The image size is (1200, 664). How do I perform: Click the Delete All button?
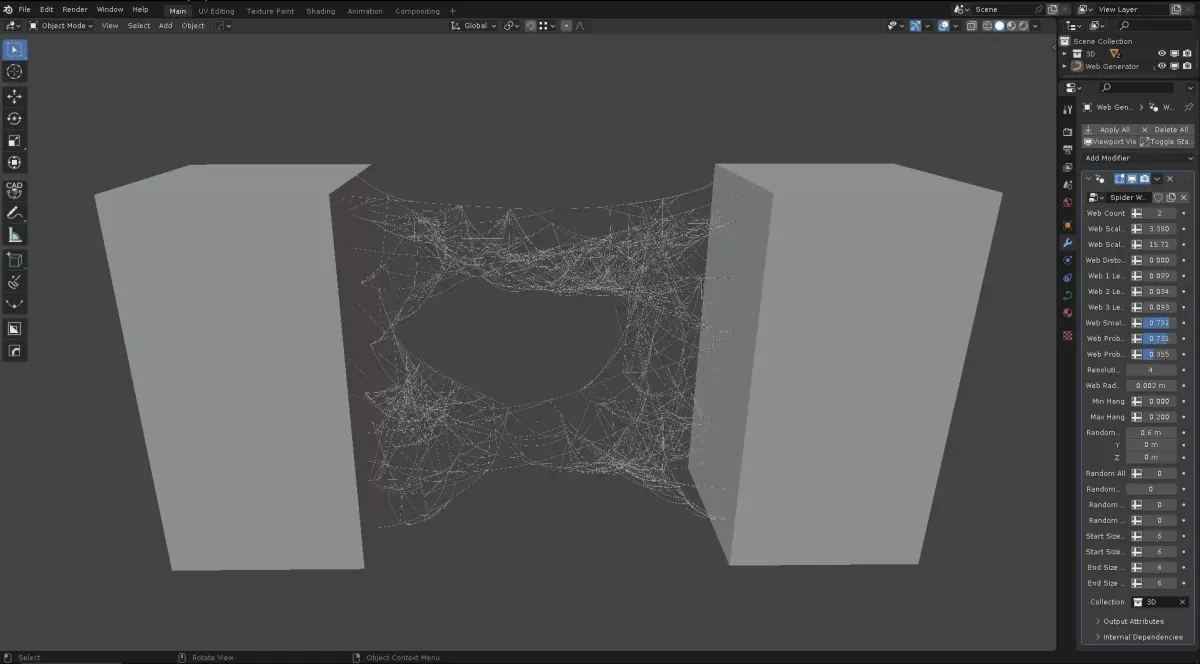tap(1166, 130)
